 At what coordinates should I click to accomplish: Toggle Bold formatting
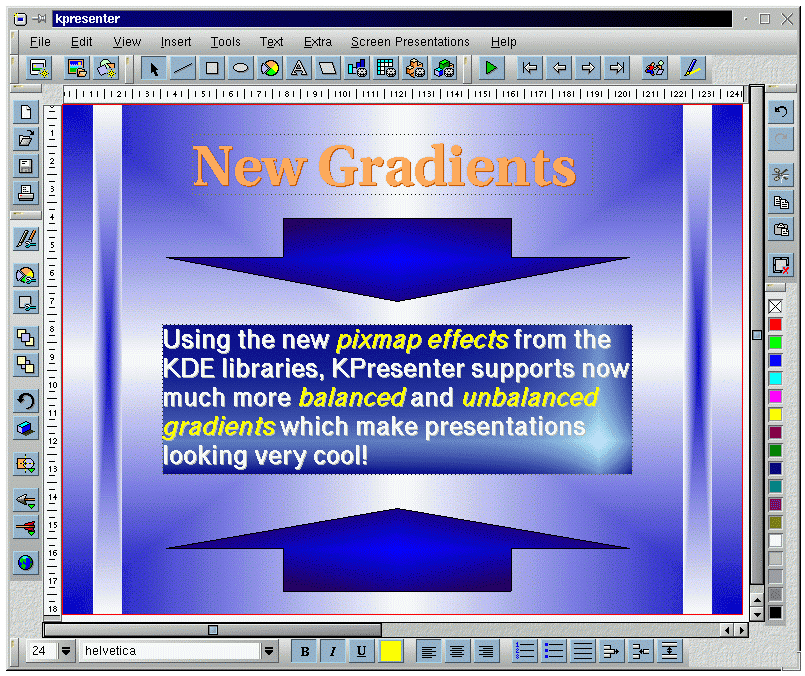(x=305, y=651)
